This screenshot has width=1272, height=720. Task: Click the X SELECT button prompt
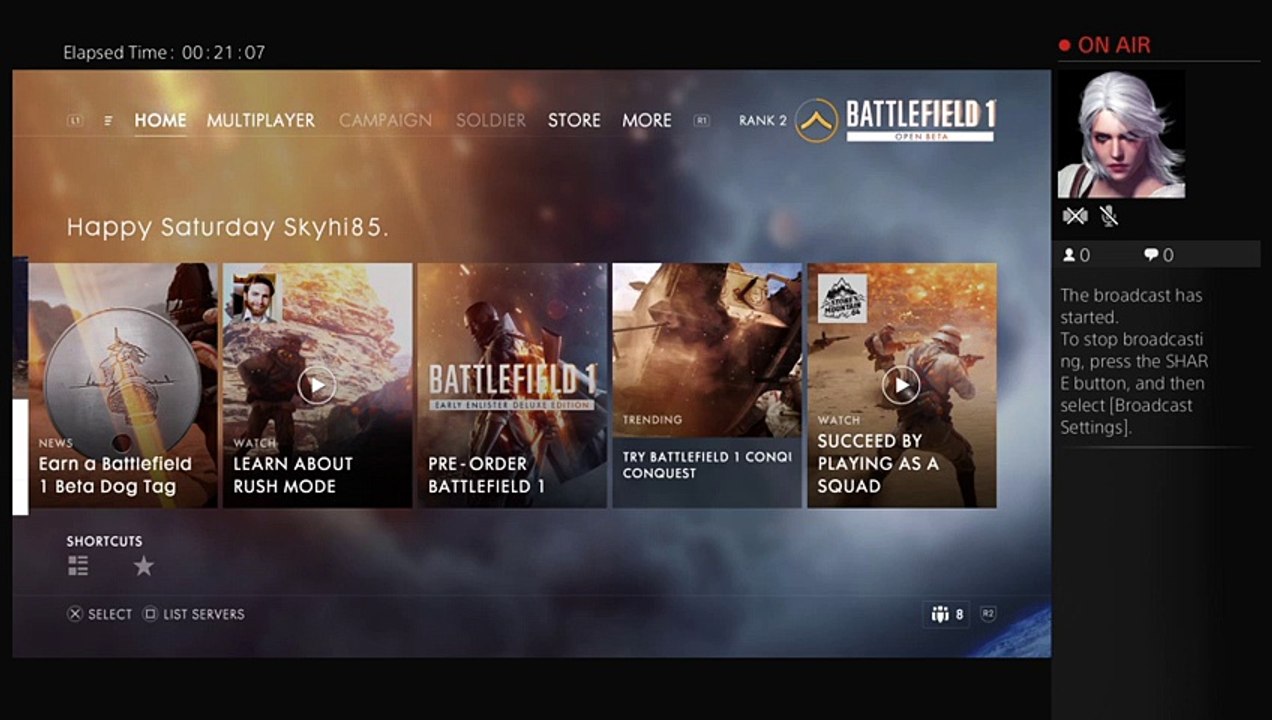coord(100,614)
